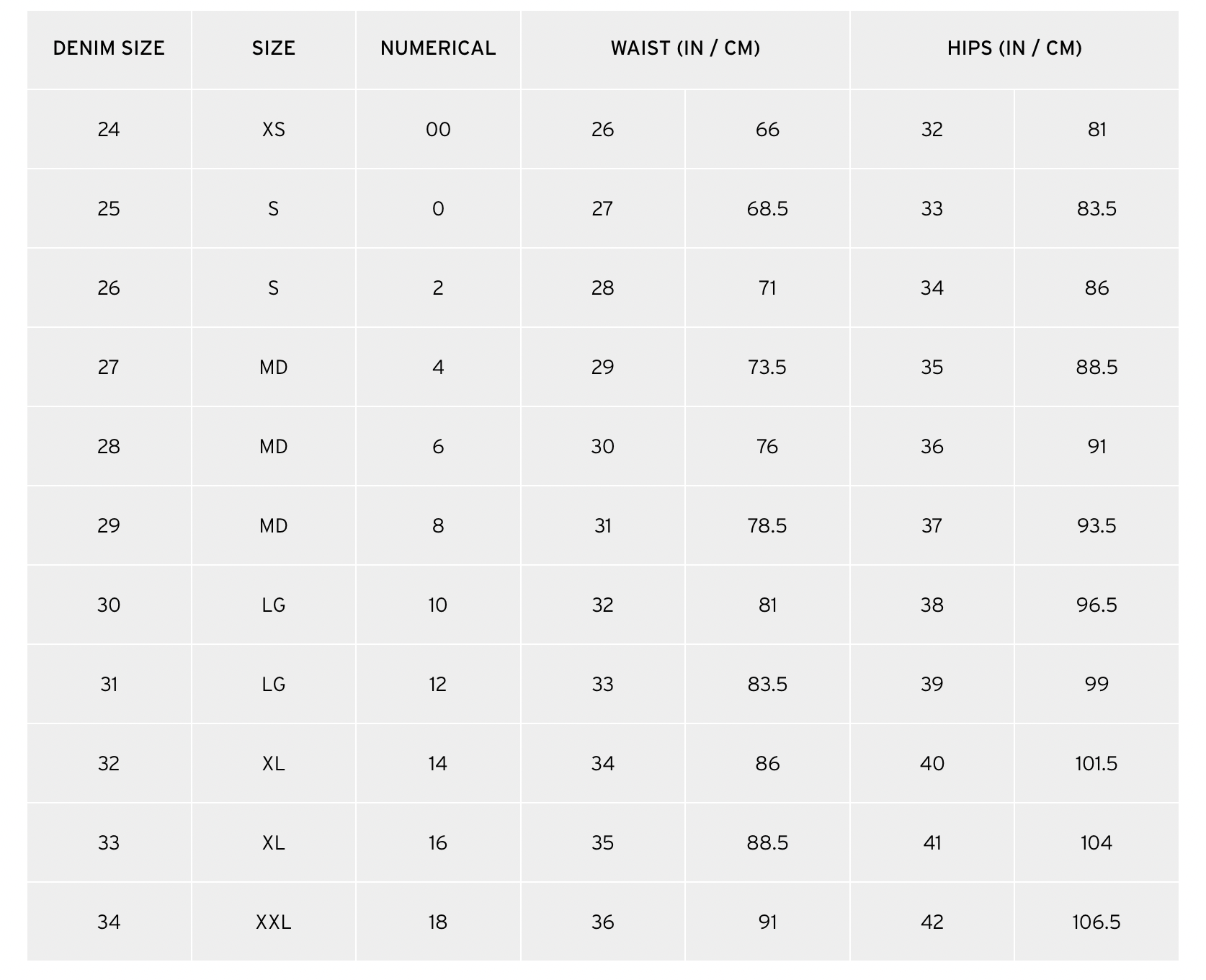The height and width of the screenshot is (980, 1206).
Task: Click denim size 30 cell
Action: (x=109, y=605)
